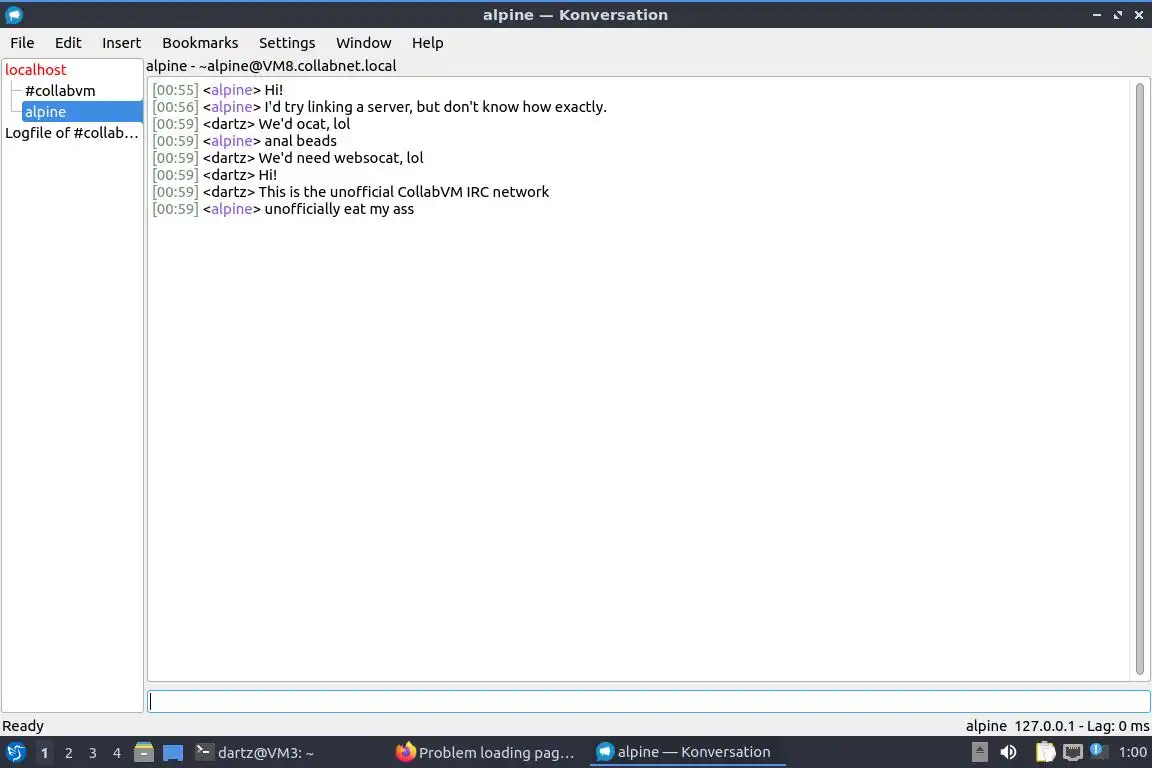Image resolution: width=1152 pixels, height=768 pixels.
Task: Click the show desktop icon in the panel
Action: tap(173, 753)
